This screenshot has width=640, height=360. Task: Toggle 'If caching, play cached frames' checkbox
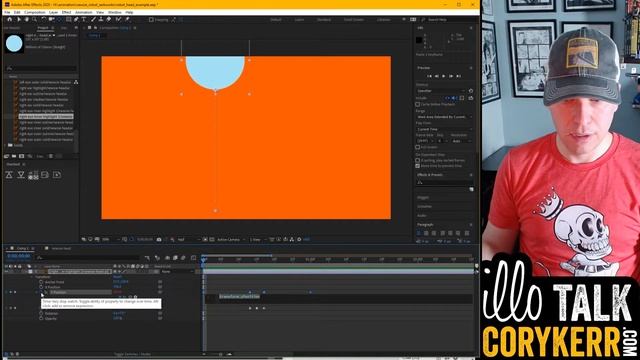[418, 160]
